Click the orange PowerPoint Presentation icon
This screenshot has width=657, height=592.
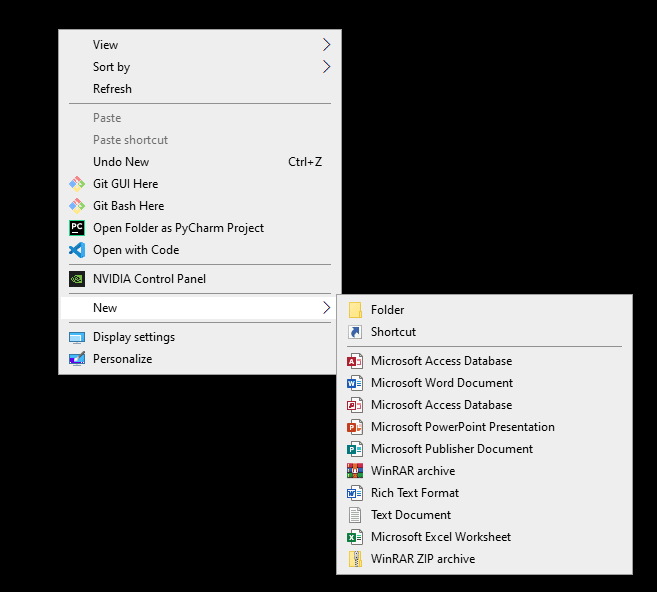click(x=355, y=427)
